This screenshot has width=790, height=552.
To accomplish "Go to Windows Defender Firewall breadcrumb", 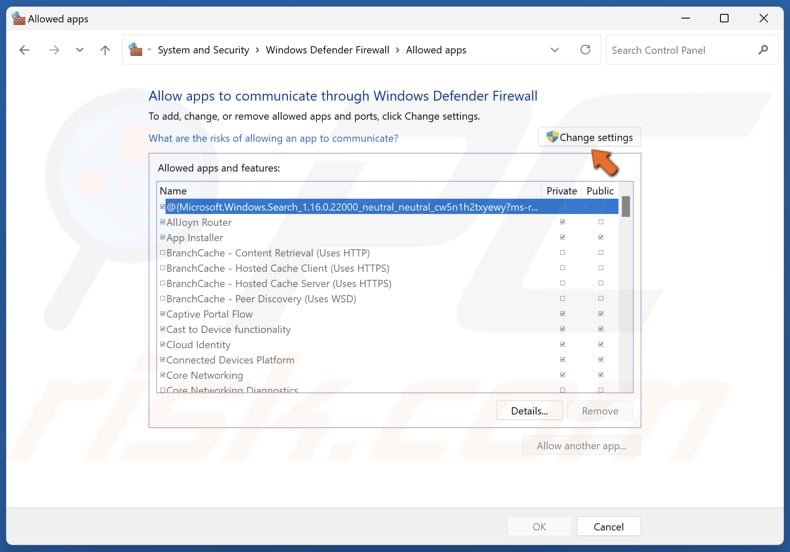I will pos(327,50).
